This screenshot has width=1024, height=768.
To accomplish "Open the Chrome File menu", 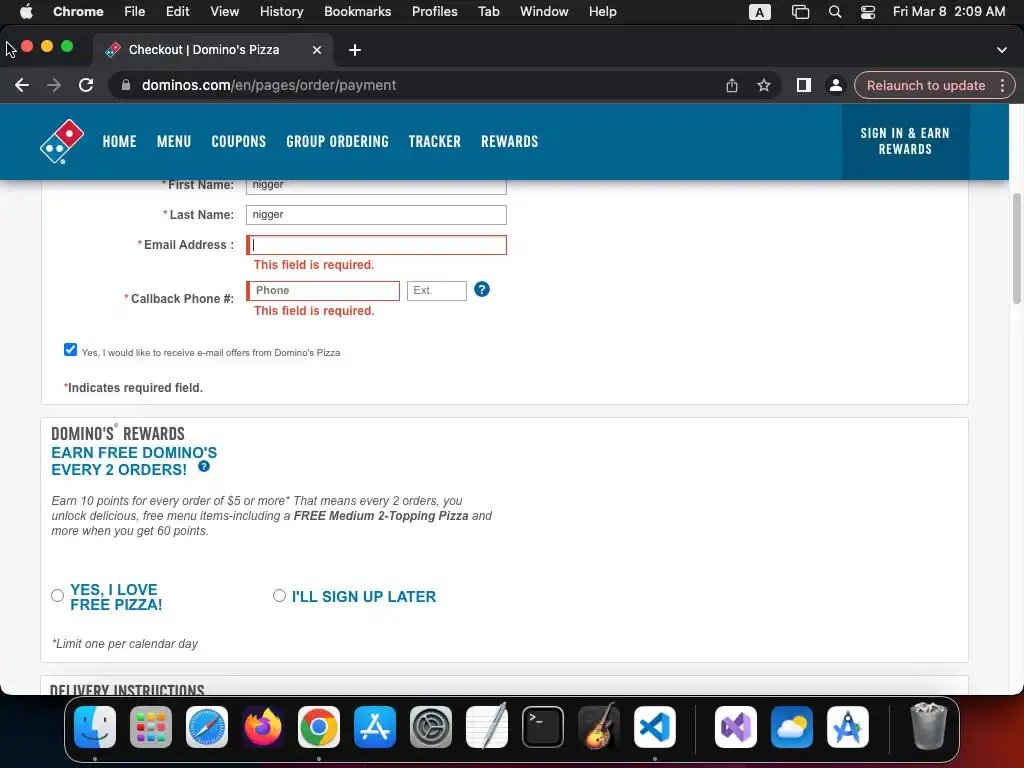I will [135, 12].
